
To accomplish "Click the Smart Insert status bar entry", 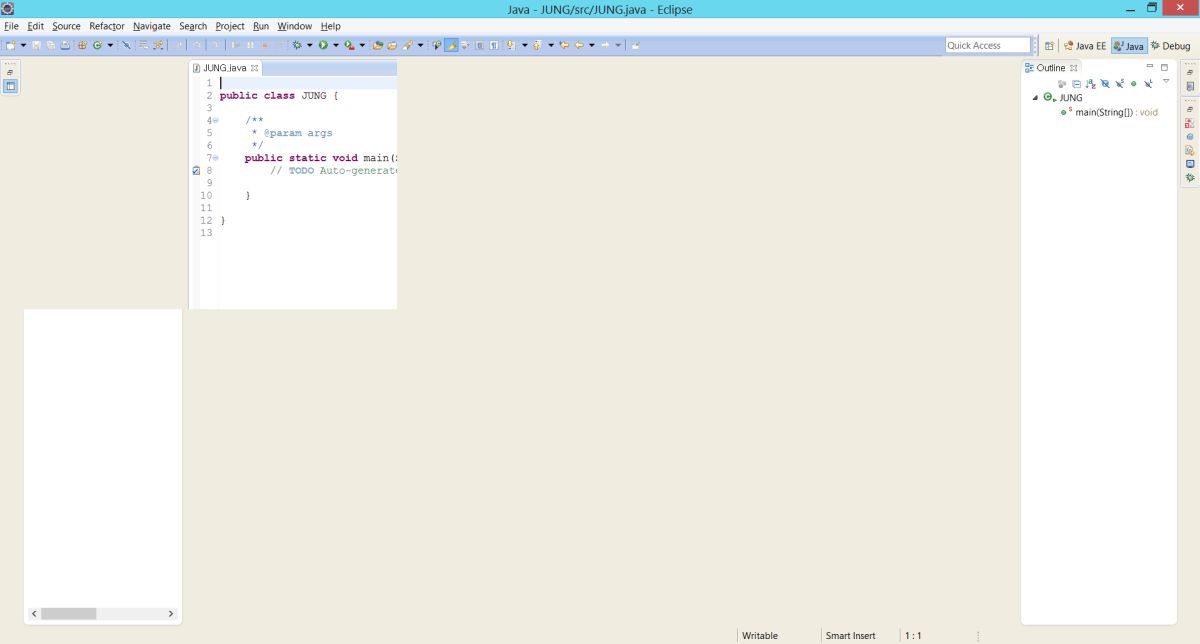I will point(850,635).
